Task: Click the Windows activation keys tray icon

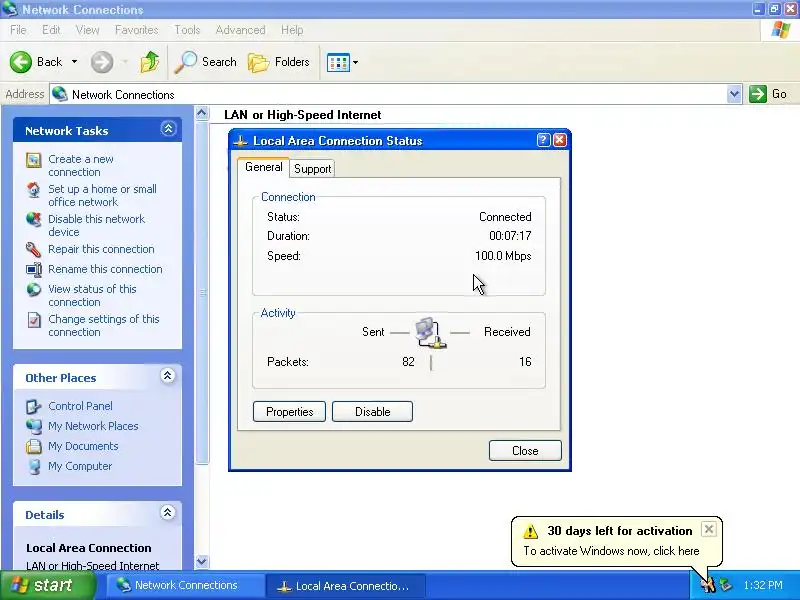Action: click(x=708, y=585)
